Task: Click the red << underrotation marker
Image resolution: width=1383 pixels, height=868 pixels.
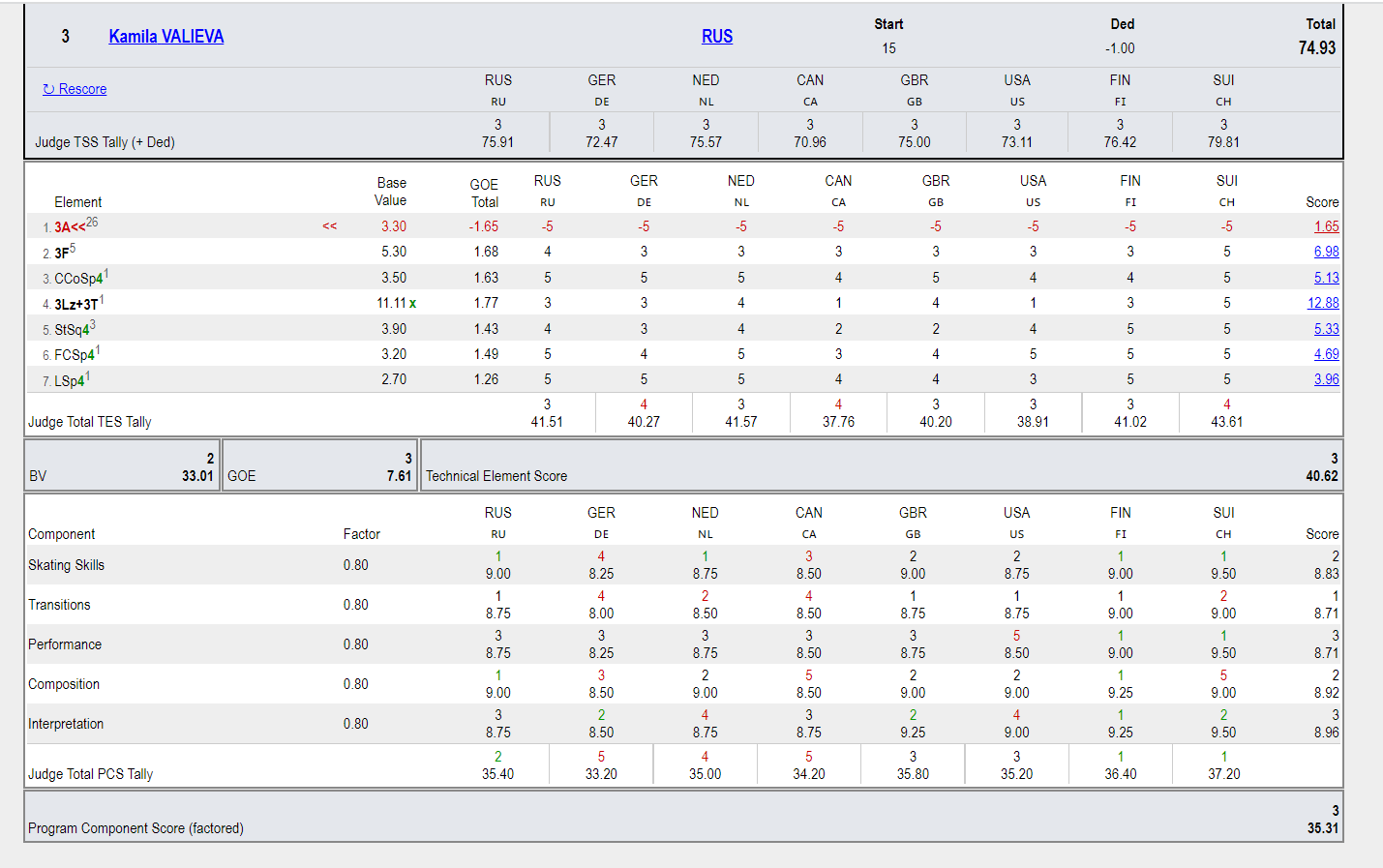Action: pos(329,226)
